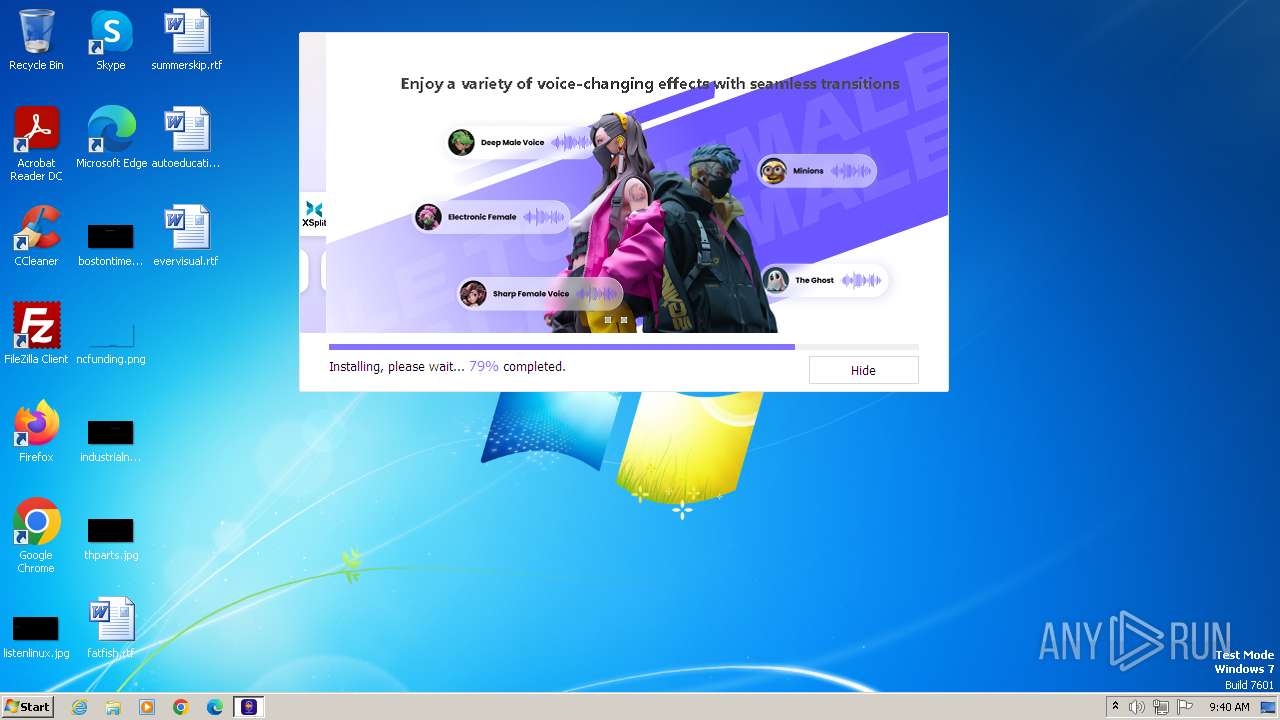Click the XSplit logo on the previous slide
1280x720 pixels.
pyautogui.click(x=314, y=214)
